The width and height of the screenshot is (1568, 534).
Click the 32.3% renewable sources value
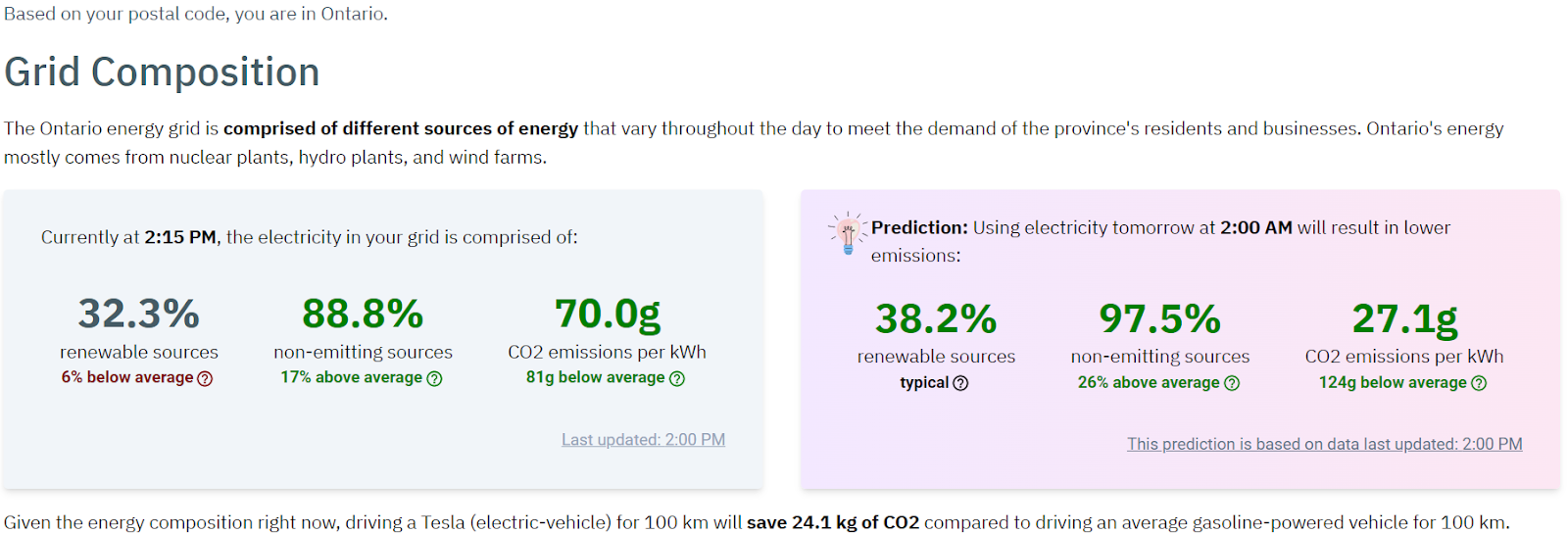[x=138, y=315]
